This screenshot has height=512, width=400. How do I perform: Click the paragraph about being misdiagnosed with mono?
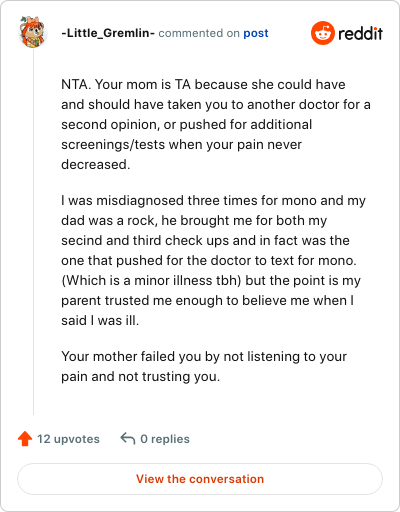click(213, 260)
